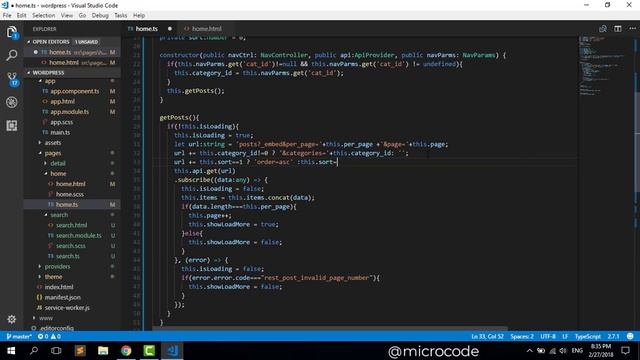This screenshot has height=360, width=640.
Task: Click the network tray icon
Action: click(x=552, y=351)
